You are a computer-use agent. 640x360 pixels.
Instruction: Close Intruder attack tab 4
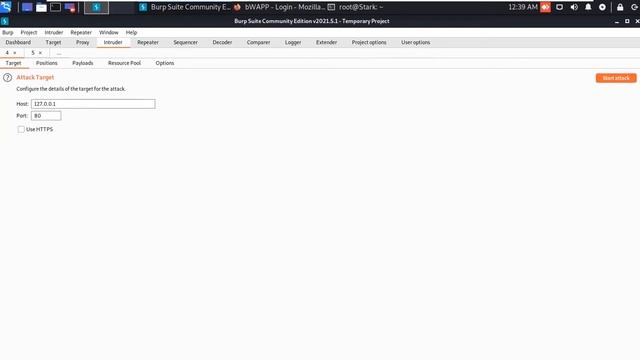click(15, 53)
